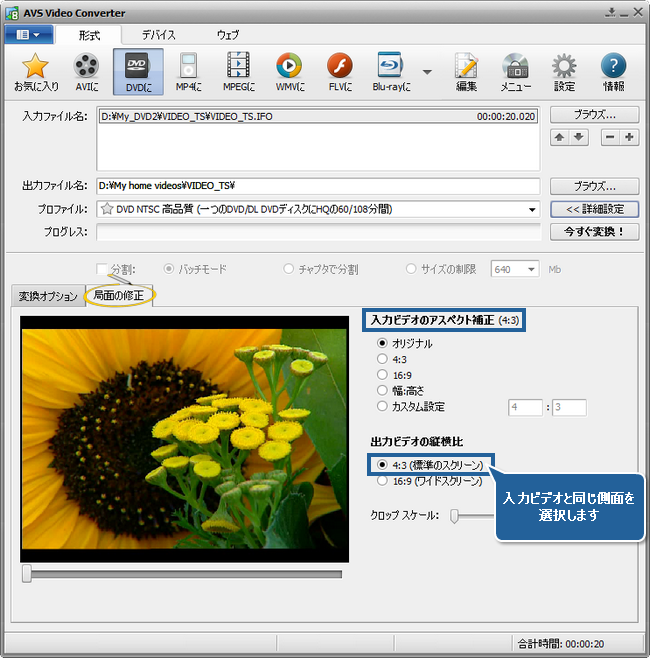Expand the more formats arrow after Blu-ray
Viewport: 650px width, 658px height.
point(428,72)
